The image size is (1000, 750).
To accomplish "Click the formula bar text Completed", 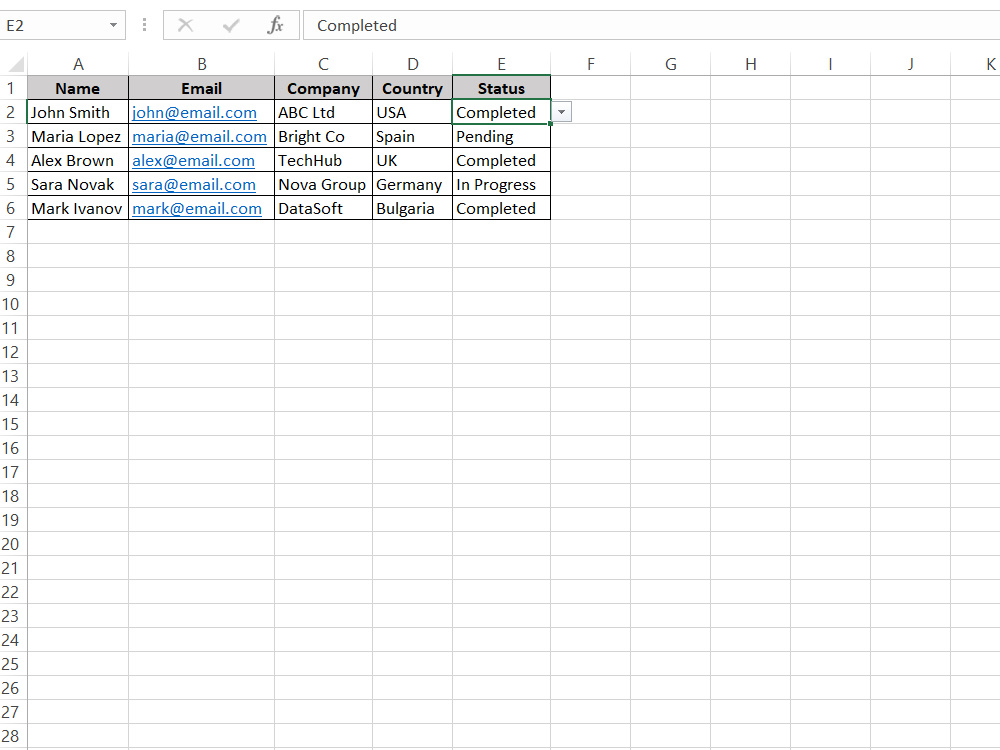I will (357, 26).
